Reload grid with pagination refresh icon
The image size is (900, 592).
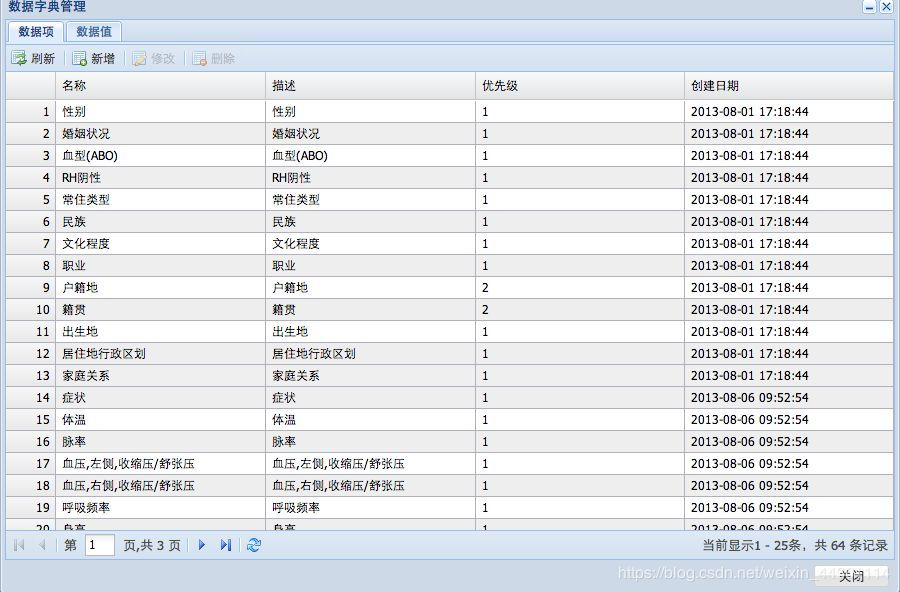(x=254, y=545)
